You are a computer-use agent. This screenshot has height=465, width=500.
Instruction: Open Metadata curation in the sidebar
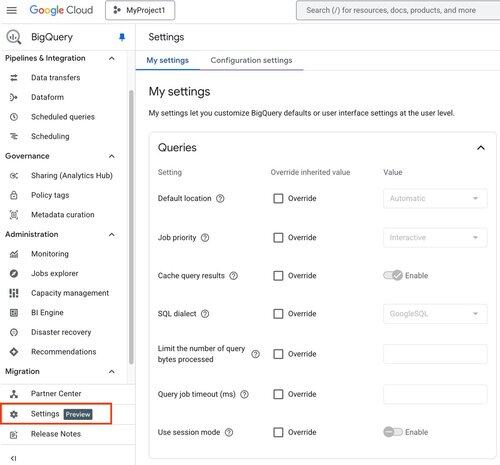(63, 215)
